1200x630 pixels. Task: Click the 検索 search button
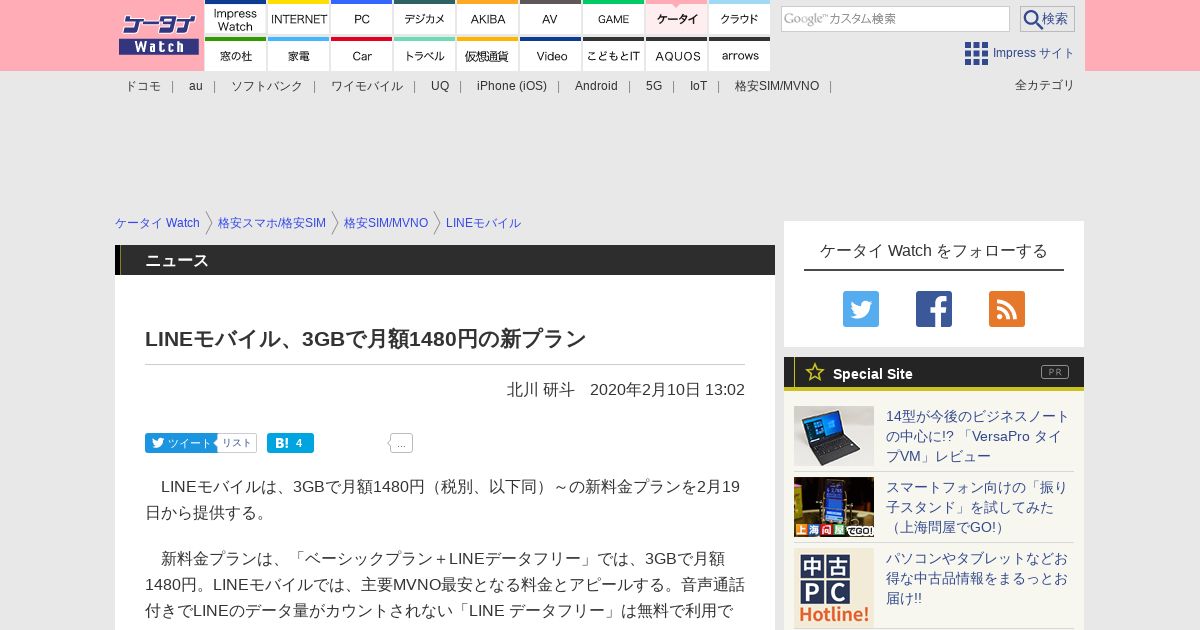point(1047,19)
